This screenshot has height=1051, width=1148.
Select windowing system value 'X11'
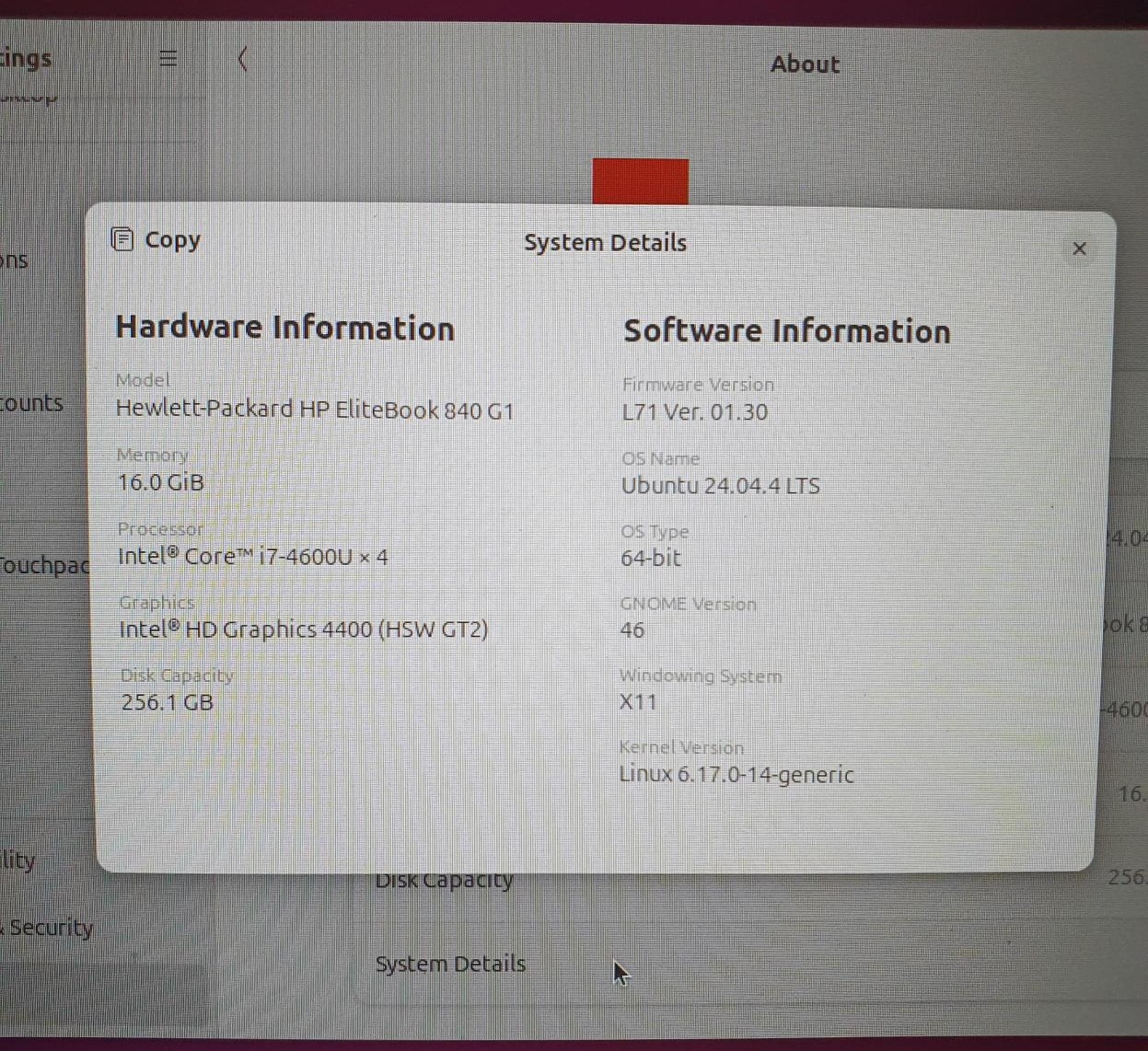pos(638,702)
